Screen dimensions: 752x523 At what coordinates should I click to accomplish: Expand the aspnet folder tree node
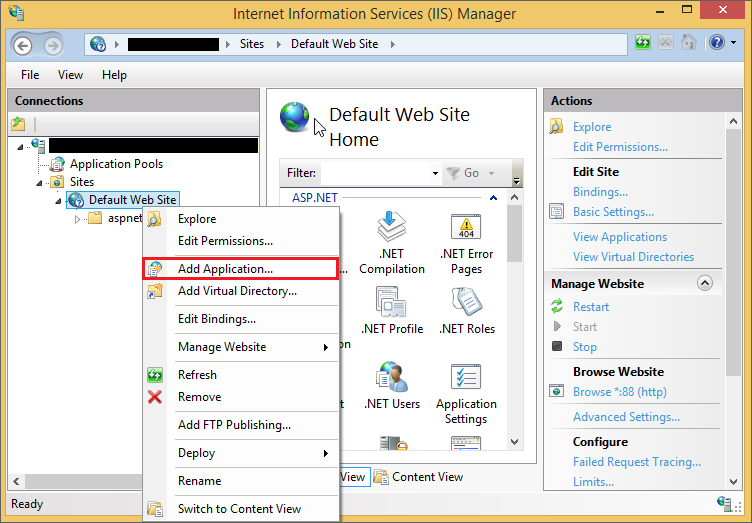(x=78, y=219)
